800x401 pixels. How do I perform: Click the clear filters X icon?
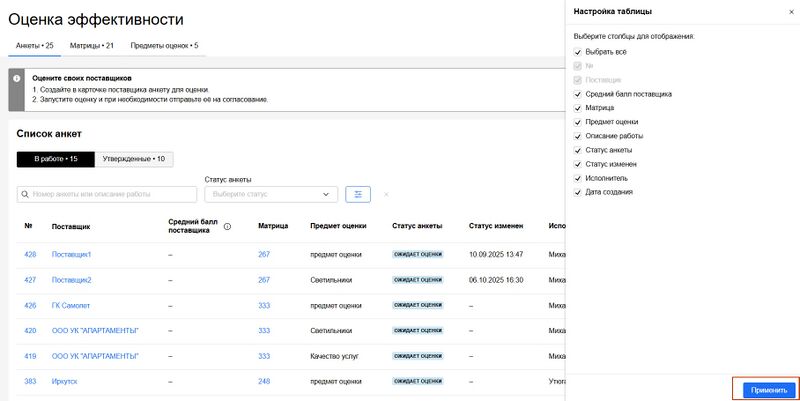pos(386,194)
